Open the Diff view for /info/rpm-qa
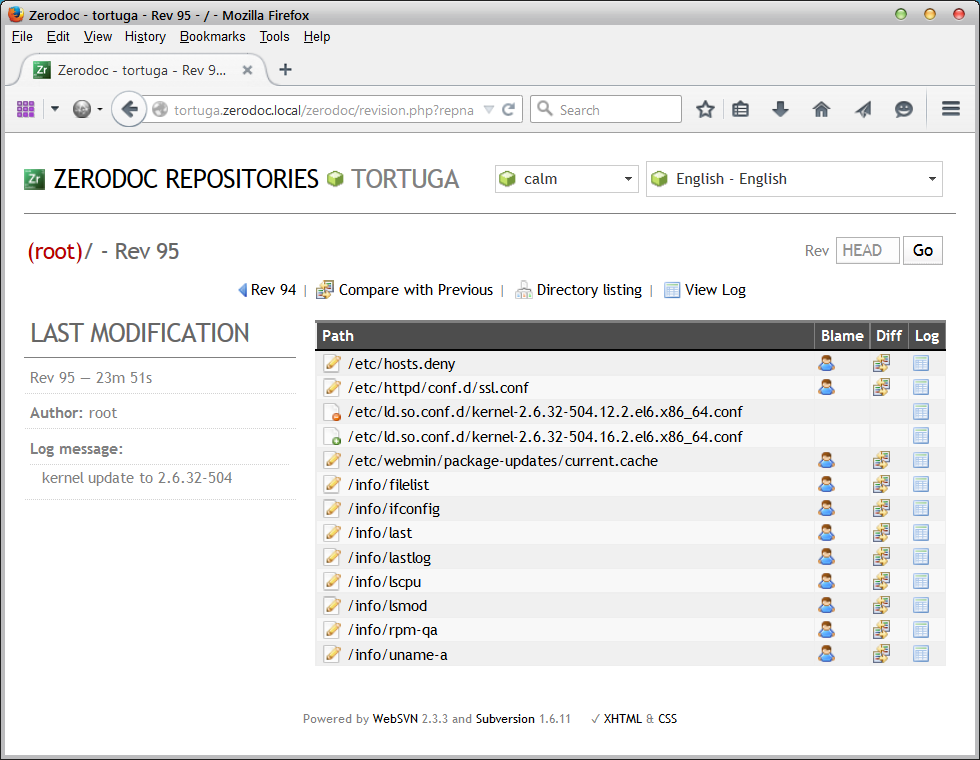 (x=881, y=629)
